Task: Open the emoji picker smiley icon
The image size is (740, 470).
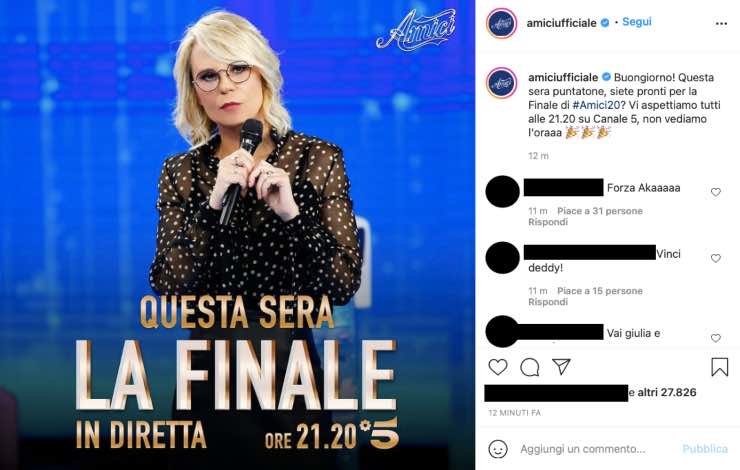Action: [x=498, y=449]
